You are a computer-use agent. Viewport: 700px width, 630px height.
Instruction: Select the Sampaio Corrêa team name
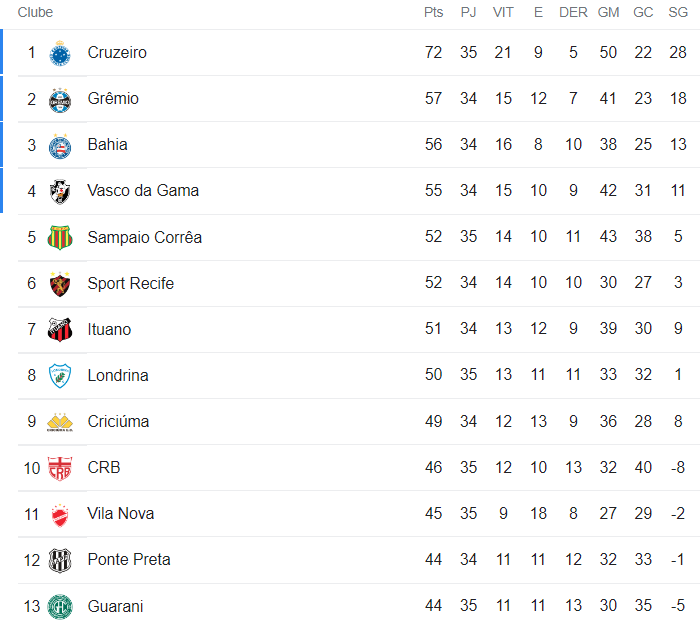point(145,238)
